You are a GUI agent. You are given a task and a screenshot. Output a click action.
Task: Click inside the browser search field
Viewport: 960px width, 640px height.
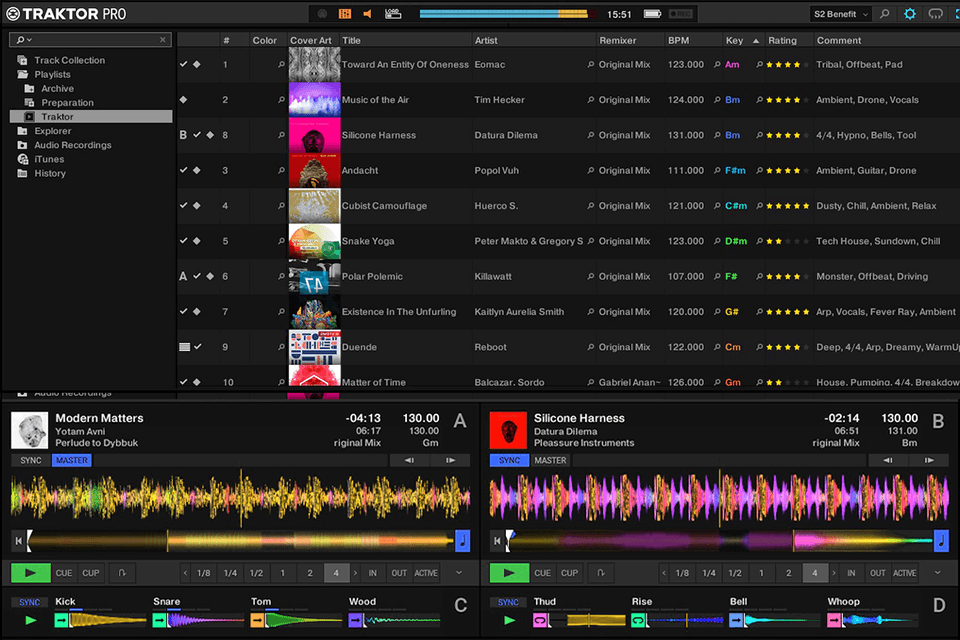(92, 40)
